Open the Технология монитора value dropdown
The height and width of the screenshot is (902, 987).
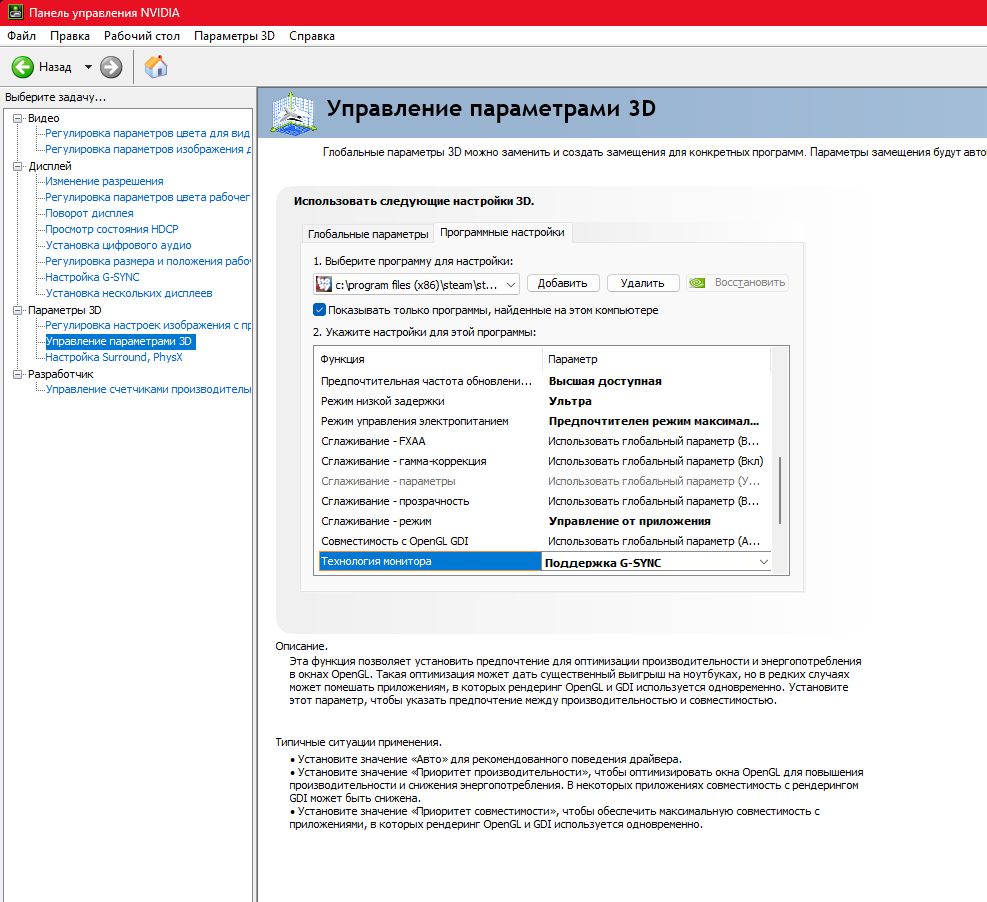coord(764,562)
